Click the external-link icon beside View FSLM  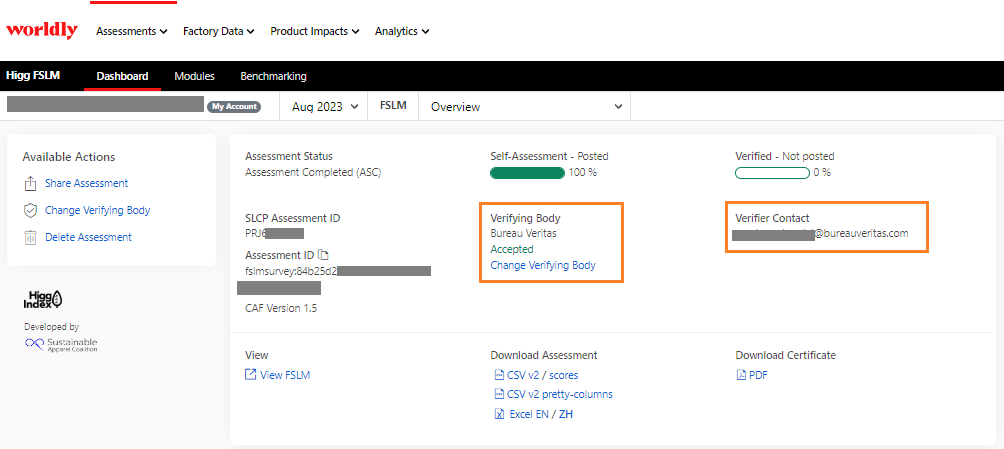(x=250, y=375)
